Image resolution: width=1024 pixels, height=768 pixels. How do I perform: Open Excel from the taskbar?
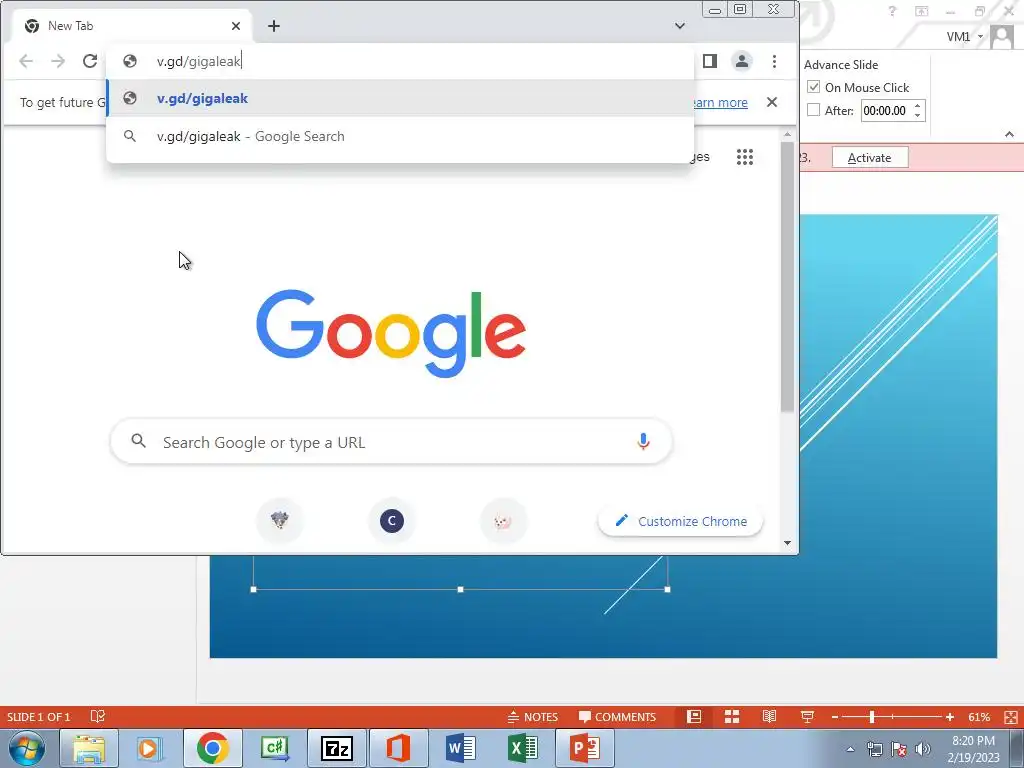click(522, 748)
